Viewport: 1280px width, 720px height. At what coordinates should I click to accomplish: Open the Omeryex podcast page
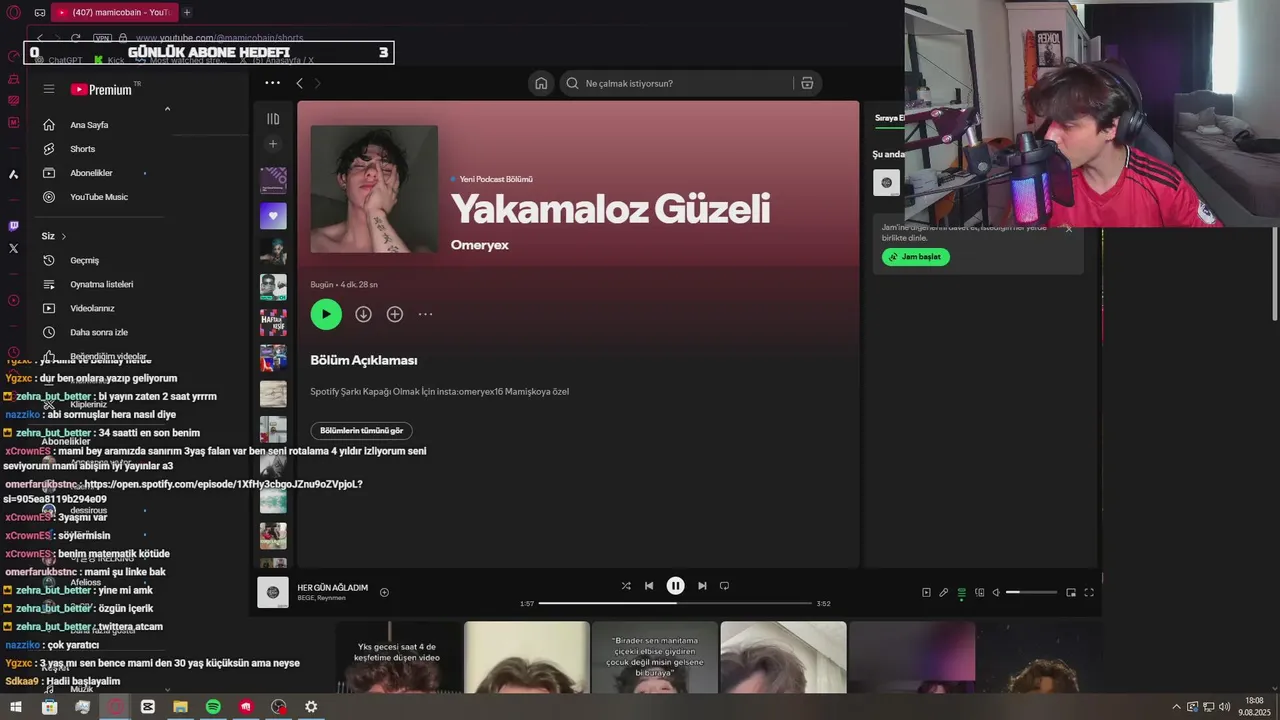point(479,245)
